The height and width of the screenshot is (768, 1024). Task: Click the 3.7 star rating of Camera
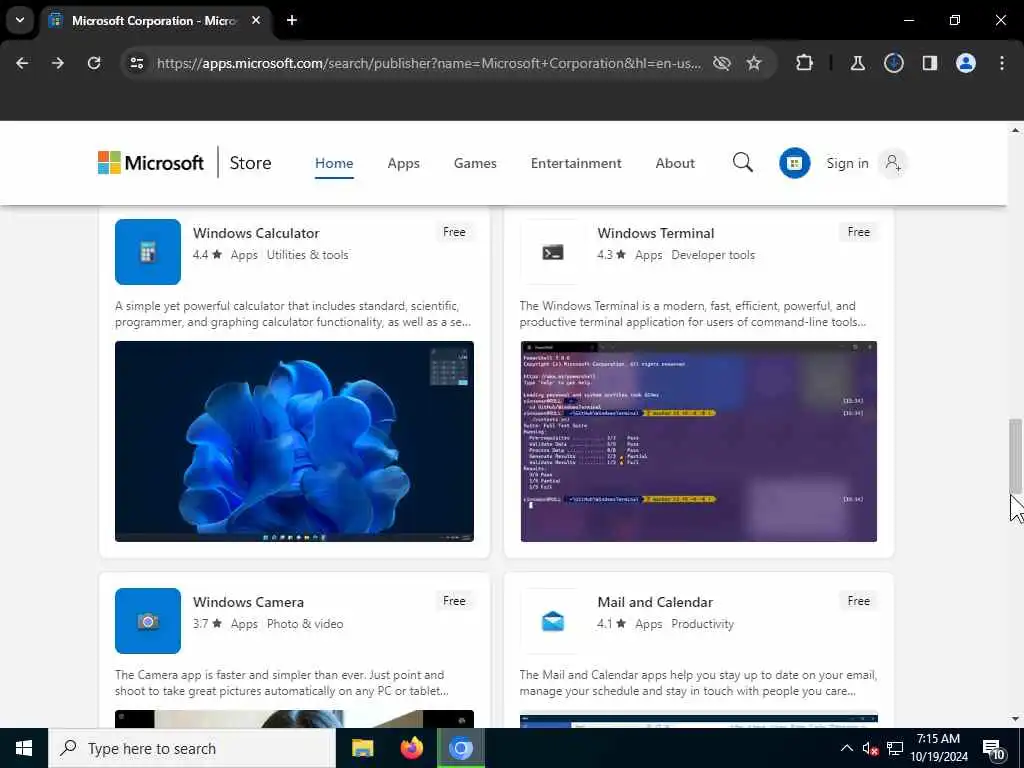(x=207, y=624)
